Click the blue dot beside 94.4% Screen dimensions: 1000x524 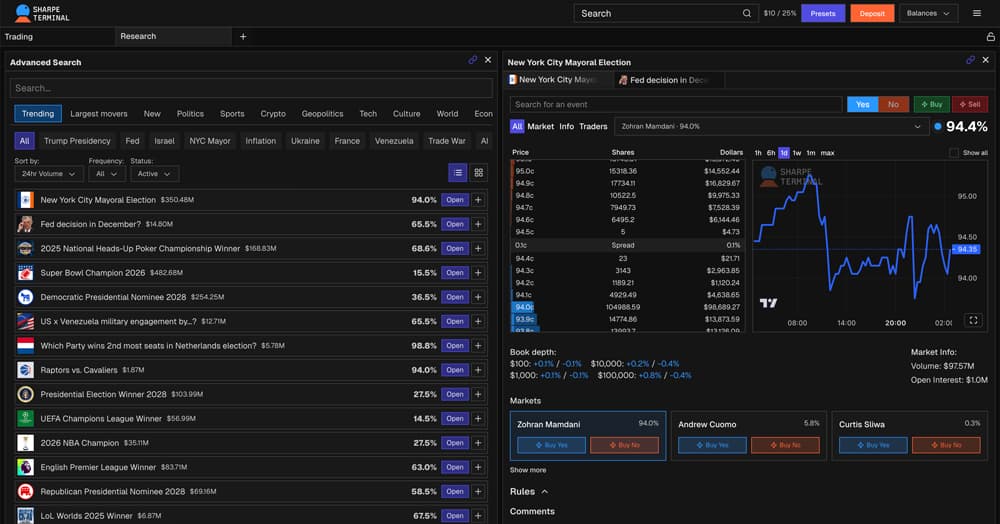[x=938, y=127]
